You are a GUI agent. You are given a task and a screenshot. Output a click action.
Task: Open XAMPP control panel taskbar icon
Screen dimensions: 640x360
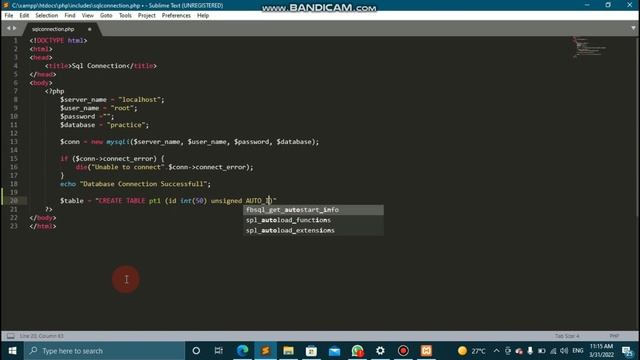click(x=426, y=351)
